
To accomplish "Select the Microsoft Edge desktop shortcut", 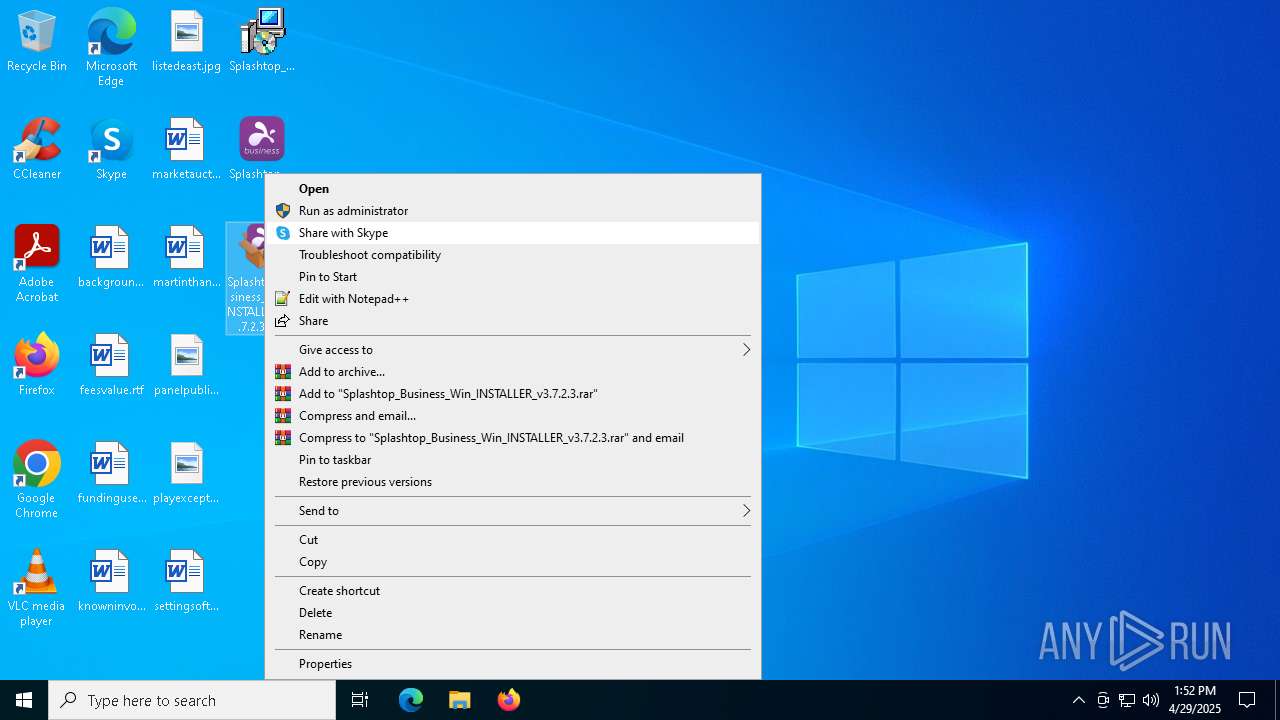I will [x=111, y=47].
